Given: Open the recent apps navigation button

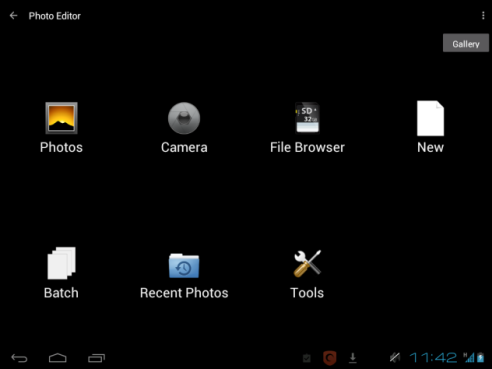Looking at the screenshot, I should tap(96, 358).
